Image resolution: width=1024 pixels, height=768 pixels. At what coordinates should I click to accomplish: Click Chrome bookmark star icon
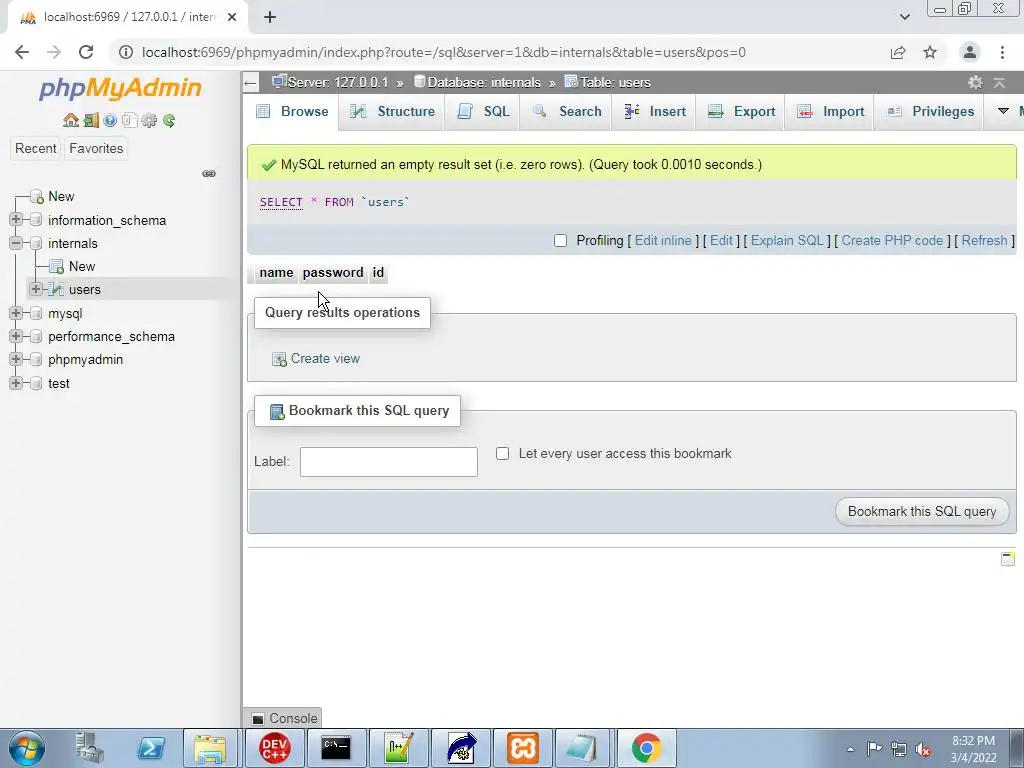coord(930,52)
